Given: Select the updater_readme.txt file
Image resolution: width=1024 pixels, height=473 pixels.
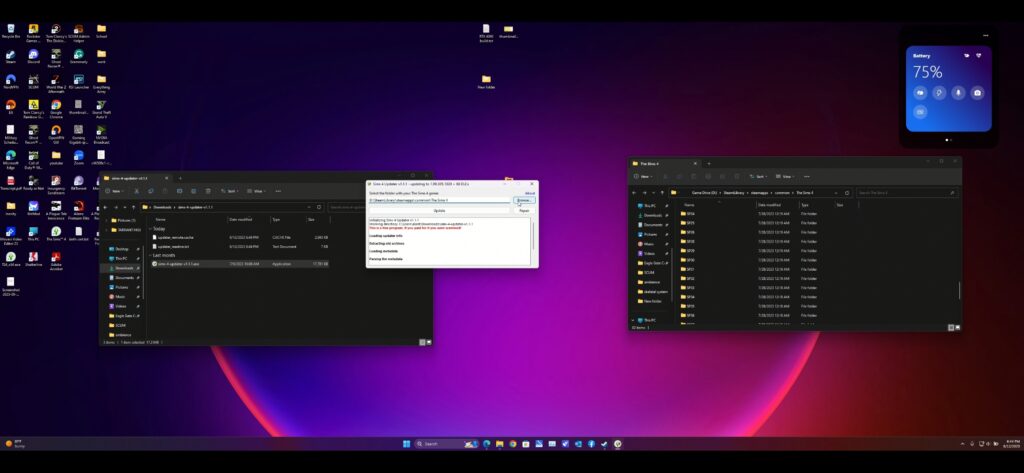Looking at the screenshot, I should [180, 245].
